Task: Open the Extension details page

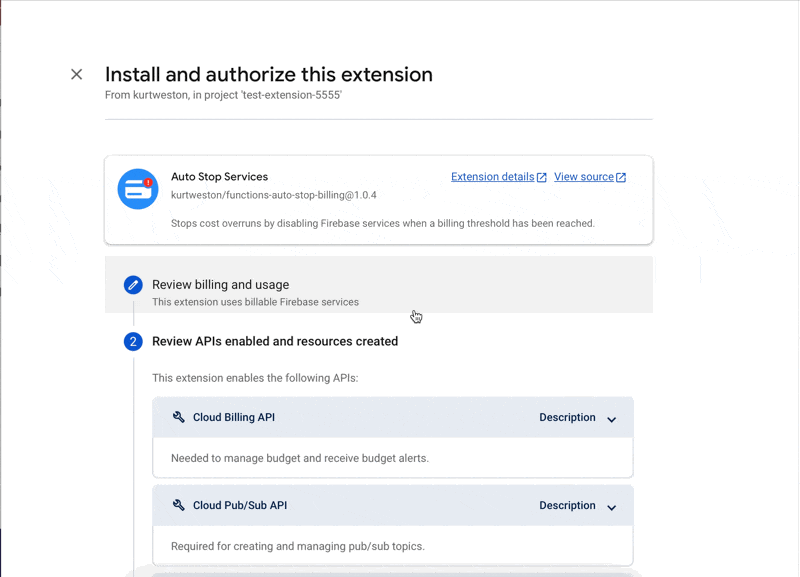Action: (x=492, y=176)
